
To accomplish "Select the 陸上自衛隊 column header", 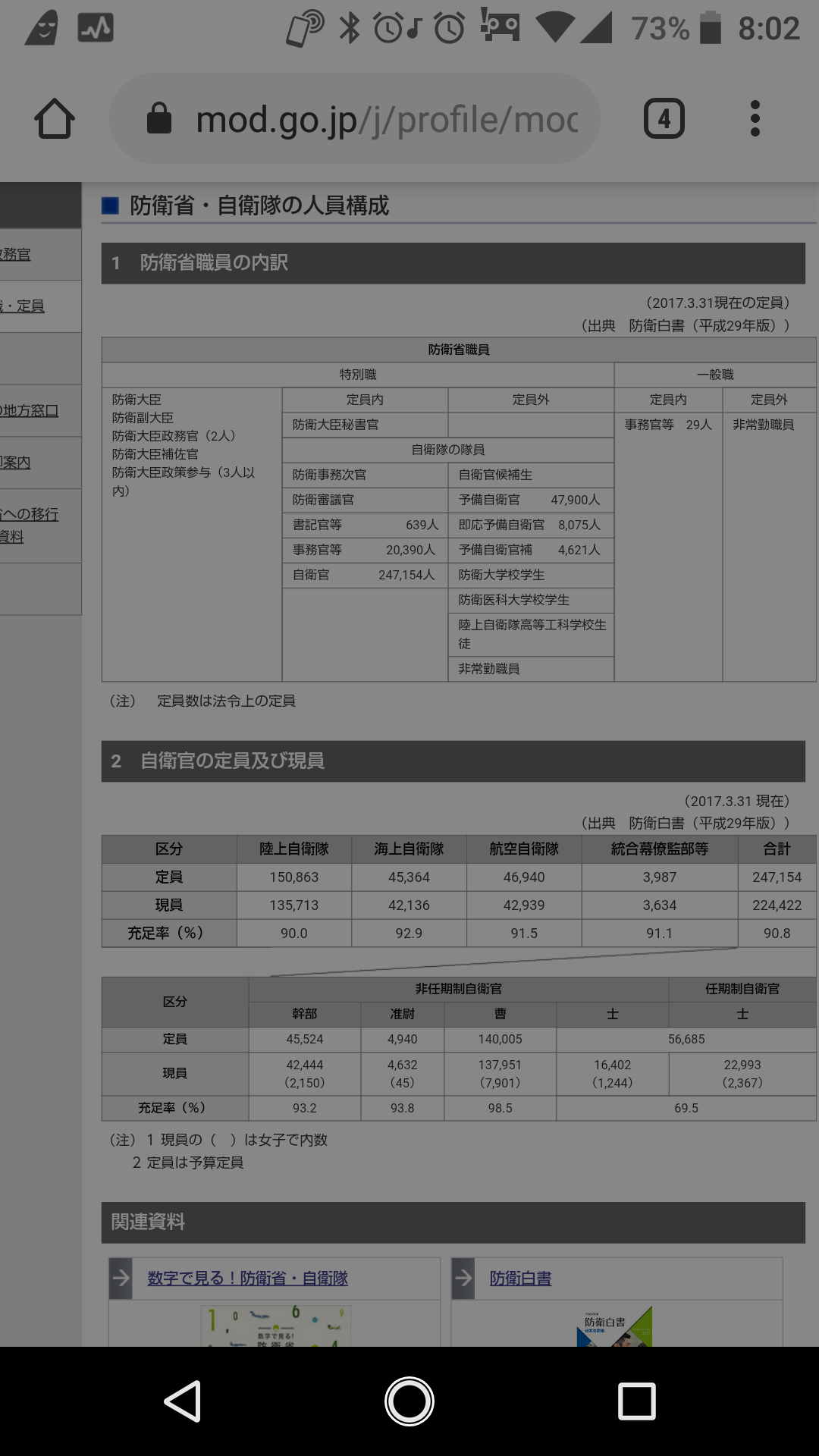I will [294, 849].
